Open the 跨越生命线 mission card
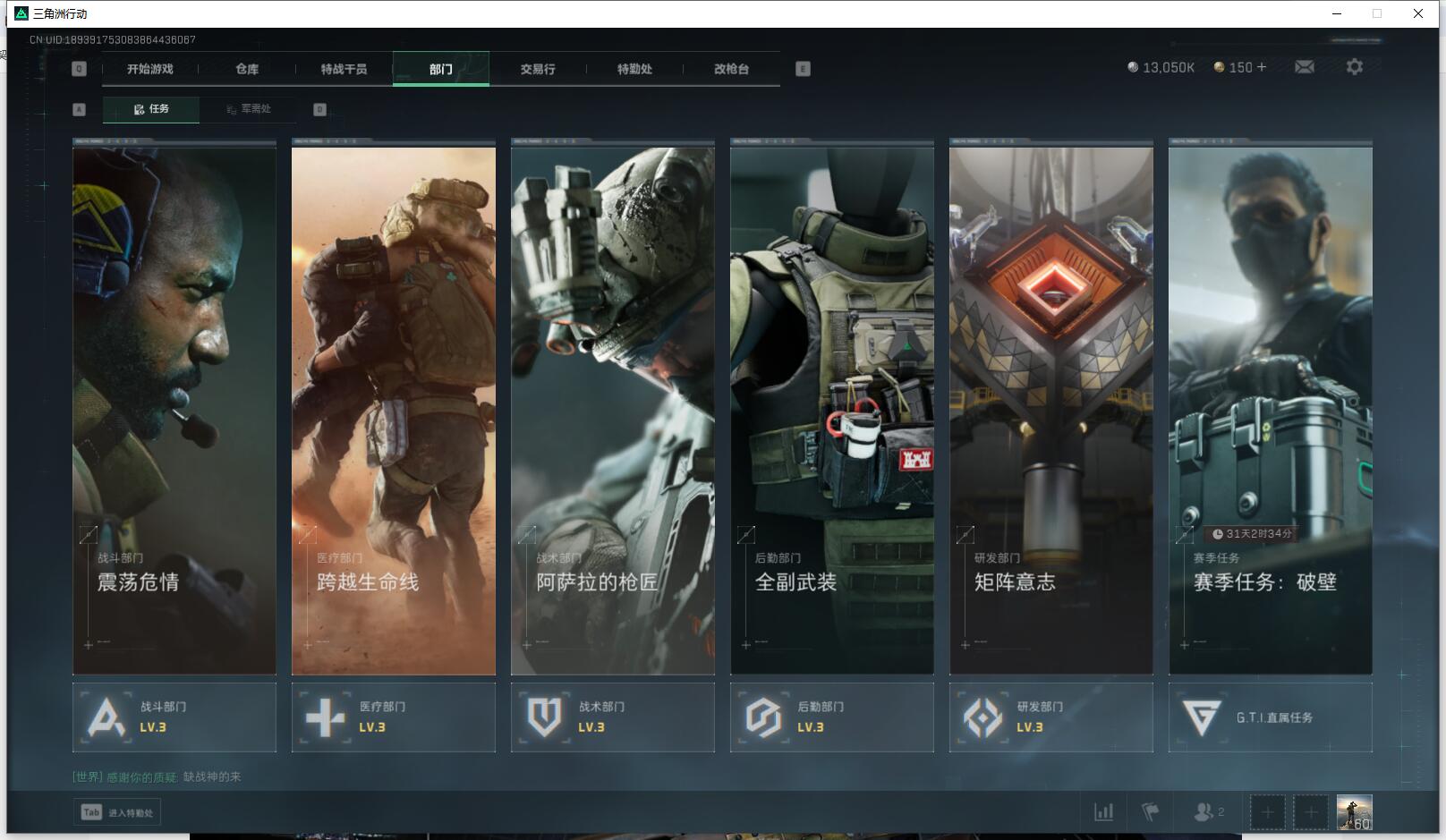Screen dimensions: 1446x840 pyautogui.click(x=394, y=410)
